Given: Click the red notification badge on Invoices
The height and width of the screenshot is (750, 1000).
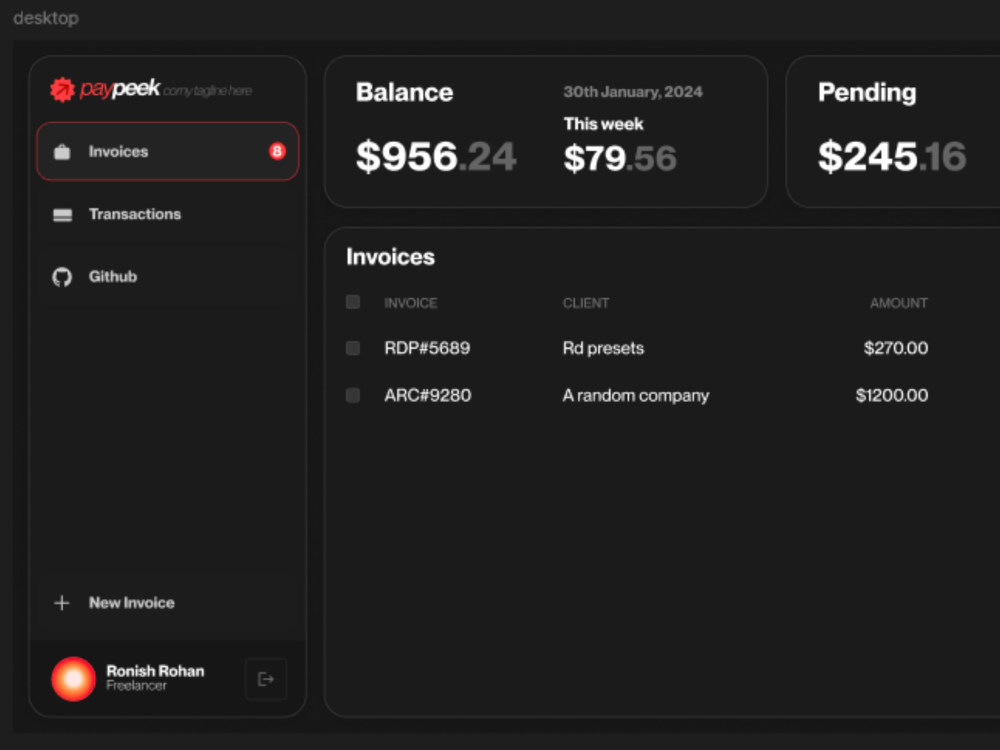Looking at the screenshot, I should 277,151.
